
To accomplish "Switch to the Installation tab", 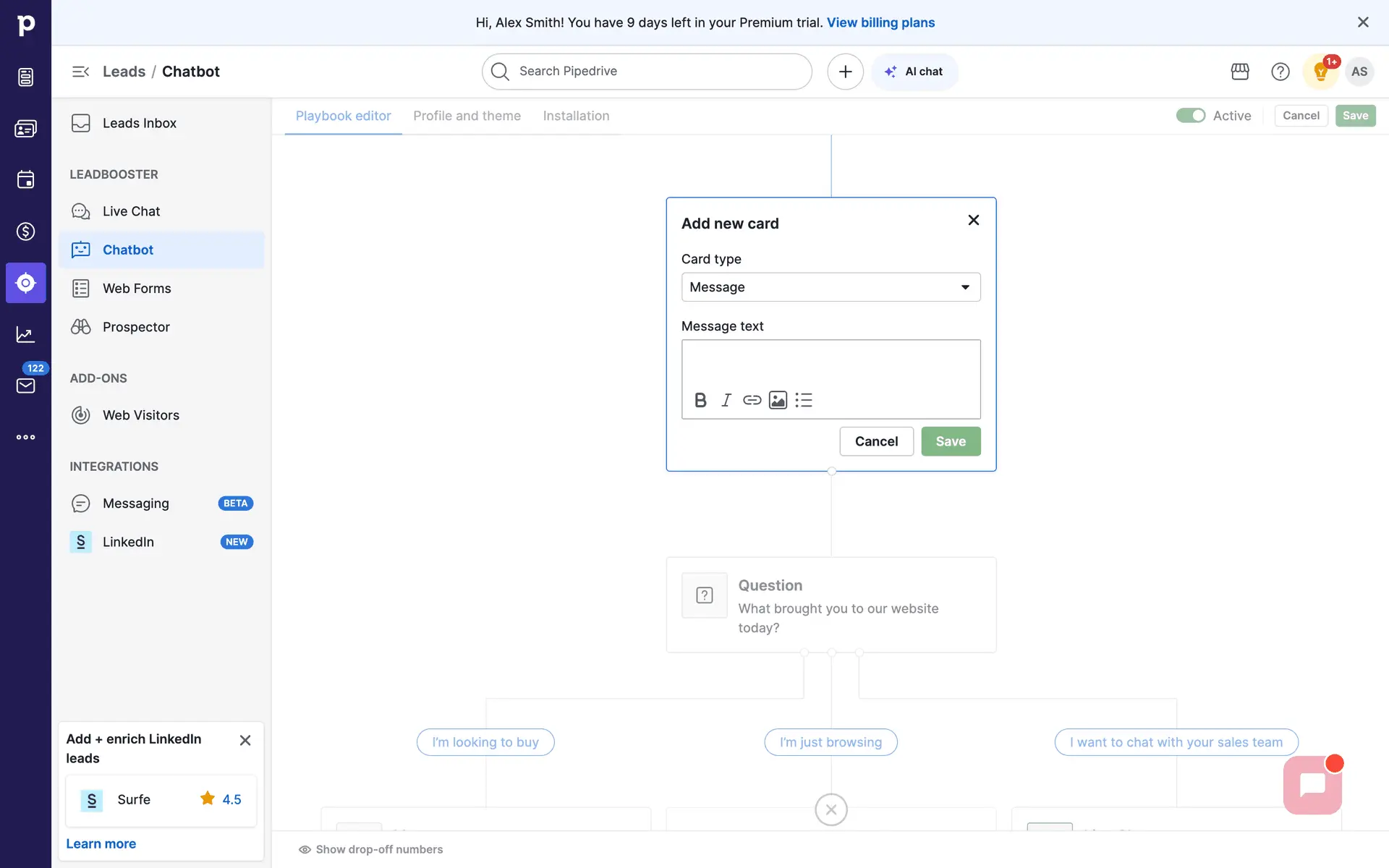I will click(576, 116).
